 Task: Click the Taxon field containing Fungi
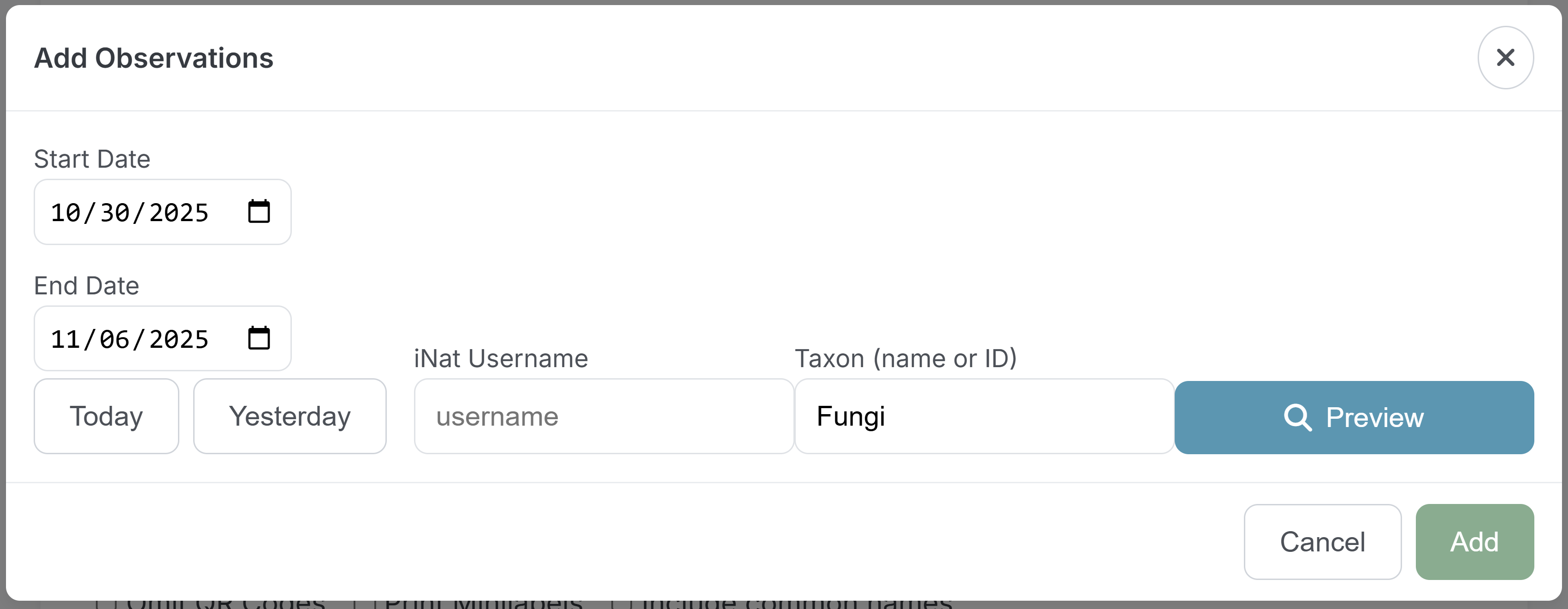pyautogui.click(x=984, y=416)
